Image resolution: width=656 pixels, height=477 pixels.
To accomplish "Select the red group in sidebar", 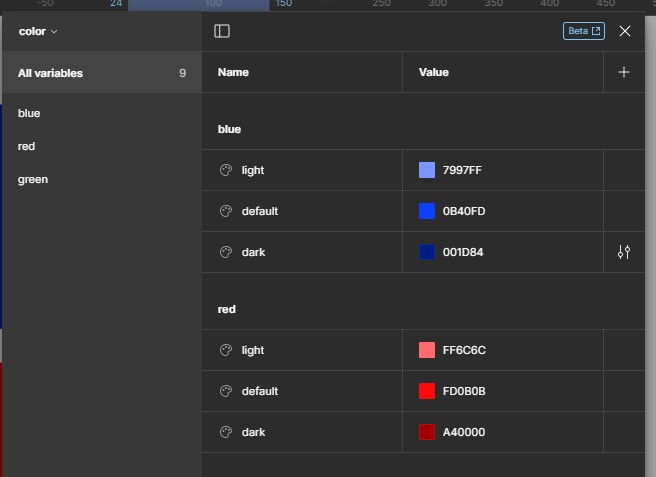I will coord(27,146).
